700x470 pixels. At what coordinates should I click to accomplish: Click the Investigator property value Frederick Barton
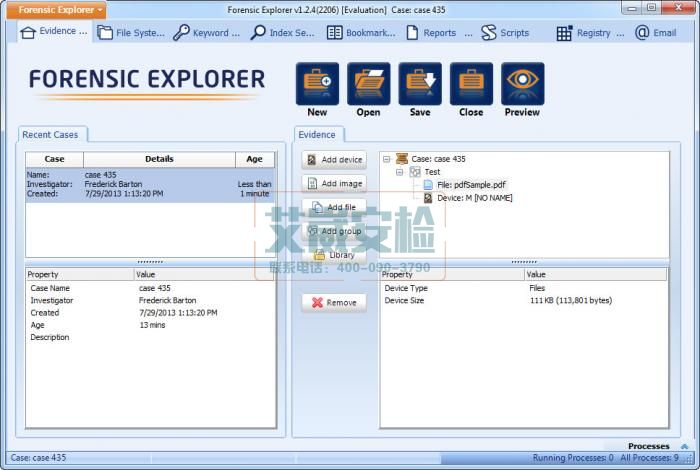(x=167, y=300)
